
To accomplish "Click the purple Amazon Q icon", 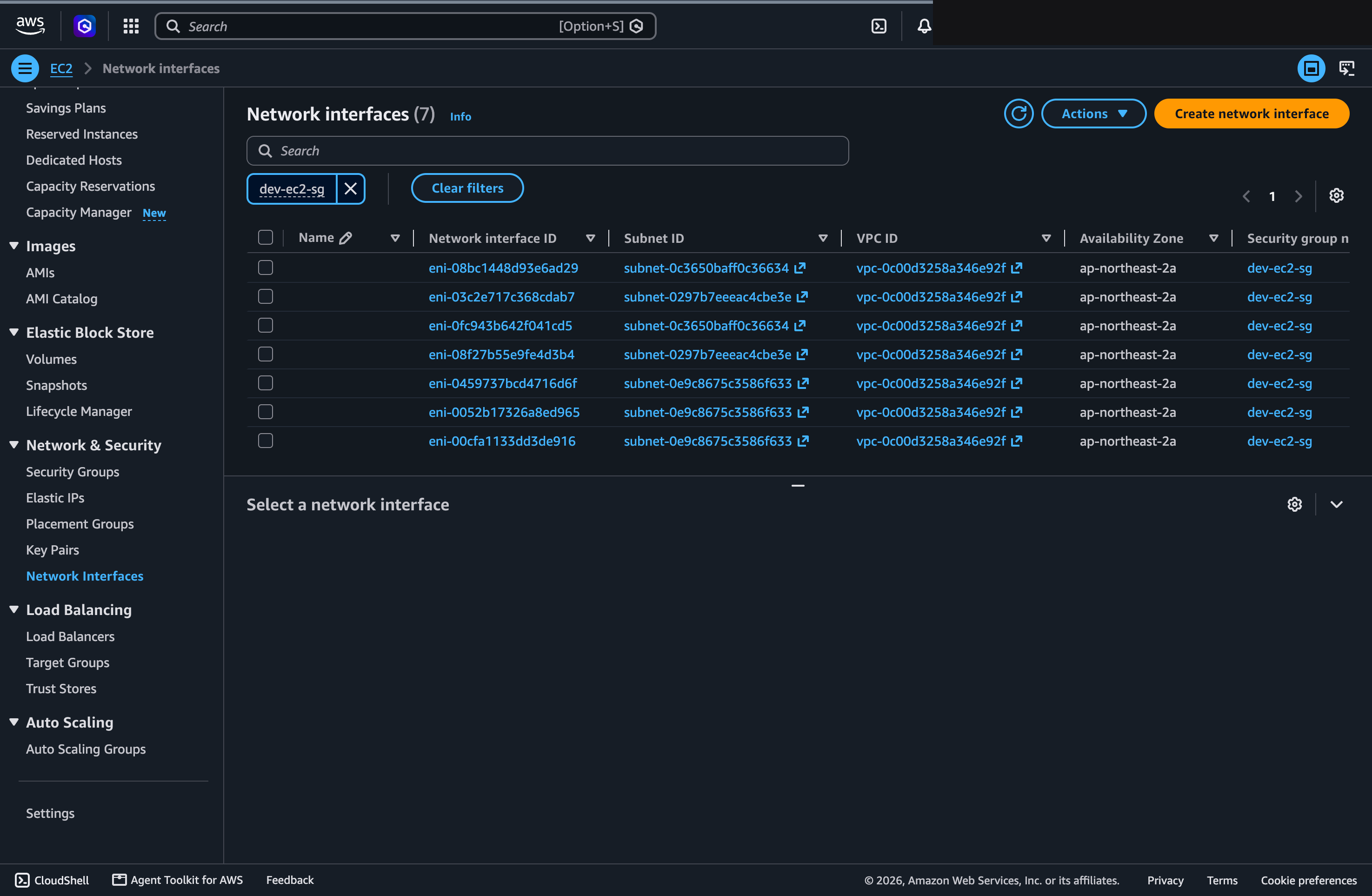I will point(85,26).
